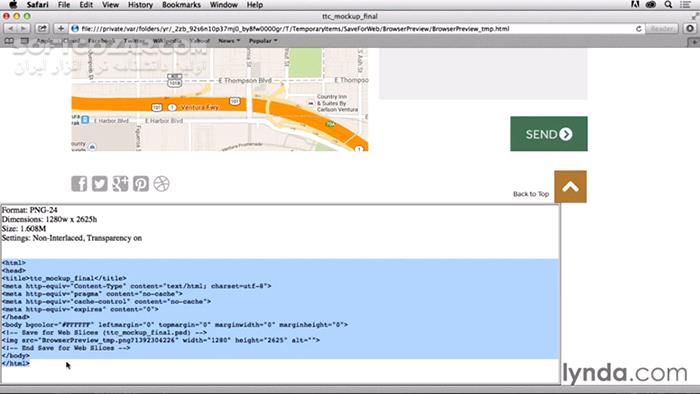
Task: Click the 'Format: PNG-24' text
Action: tap(29, 210)
